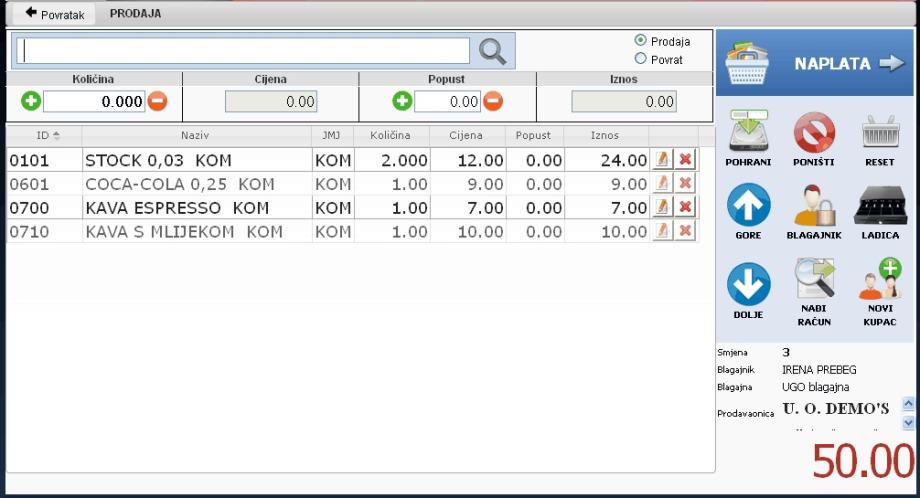Decrease Popust with orange minus
This screenshot has height=498, width=920.
pyautogui.click(x=493, y=101)
